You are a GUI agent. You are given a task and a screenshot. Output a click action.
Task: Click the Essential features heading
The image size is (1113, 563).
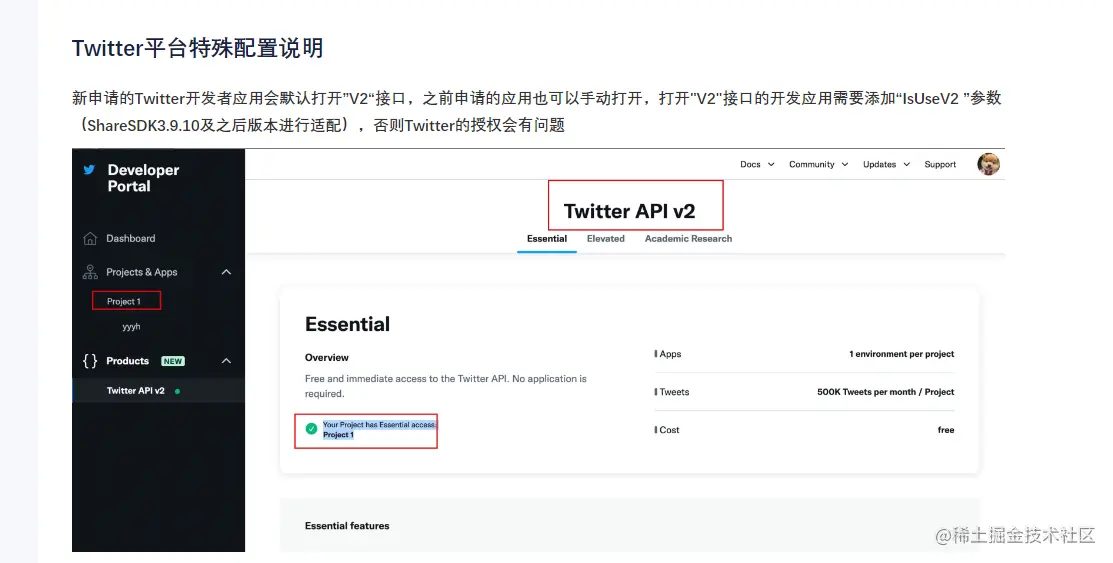pyautogui.click(x=347, y=526)
